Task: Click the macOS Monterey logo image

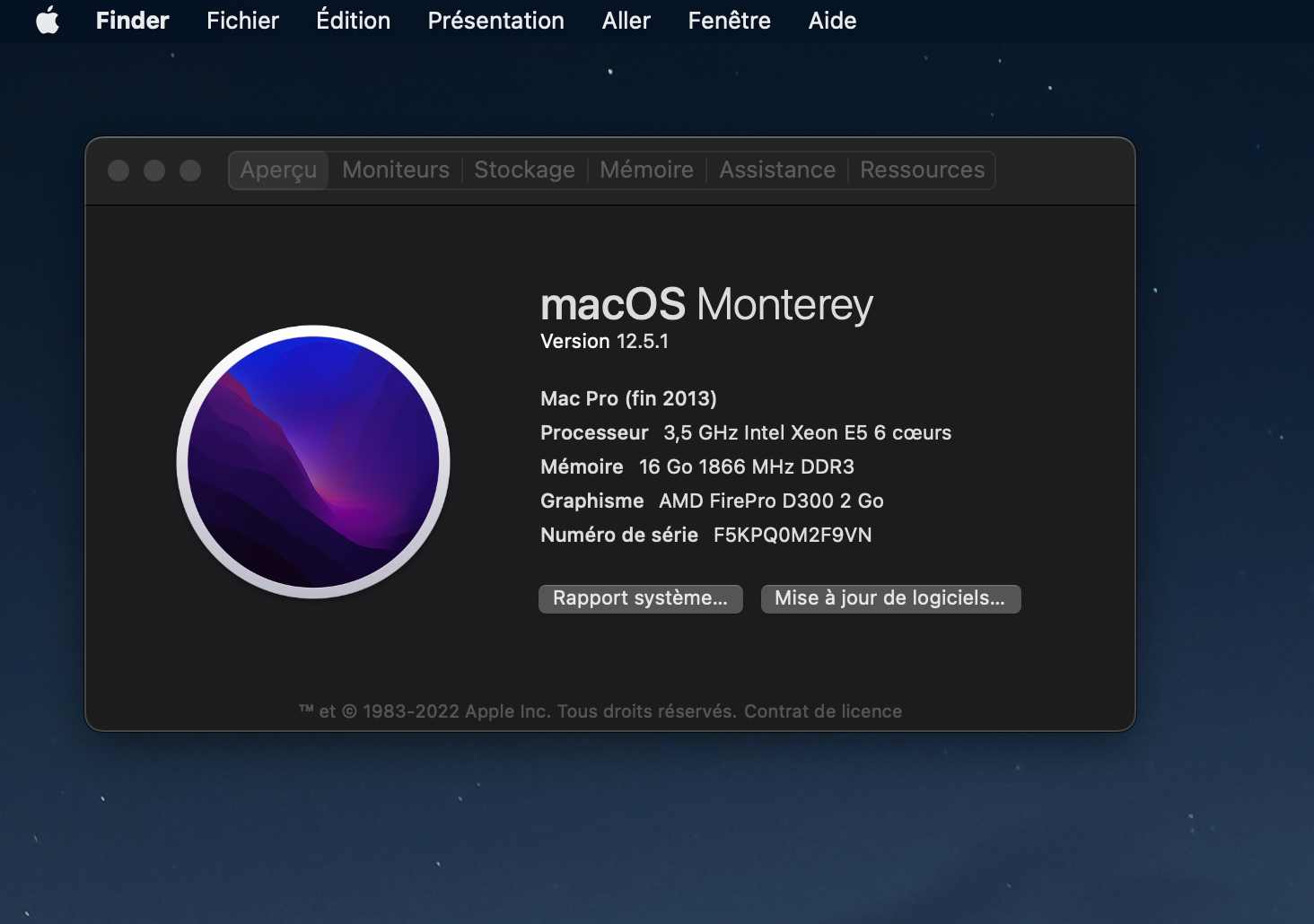Action: pyautogui.click(x=313, y=461)
